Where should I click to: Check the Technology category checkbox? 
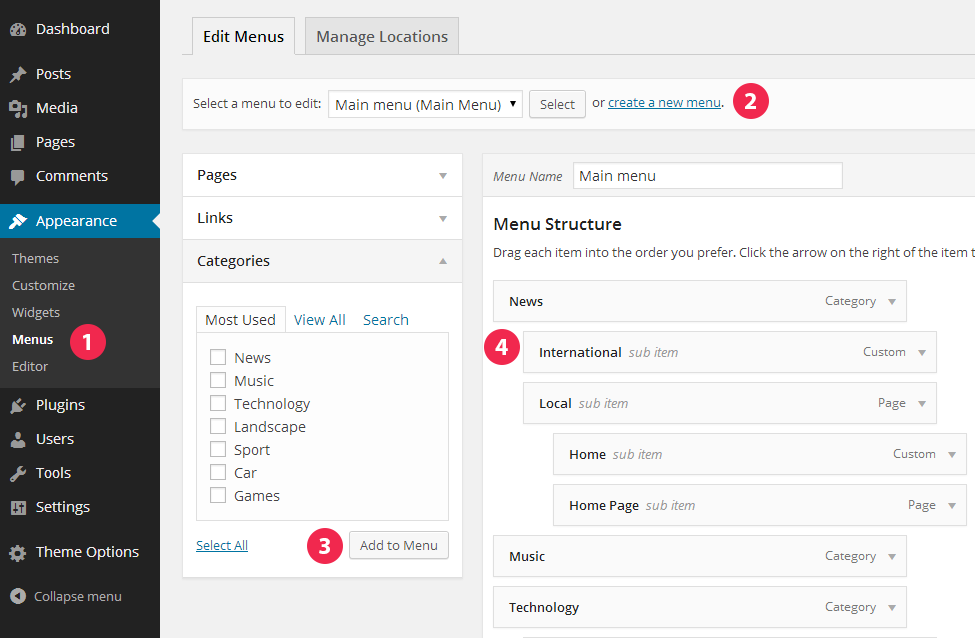tap(218, 404)
